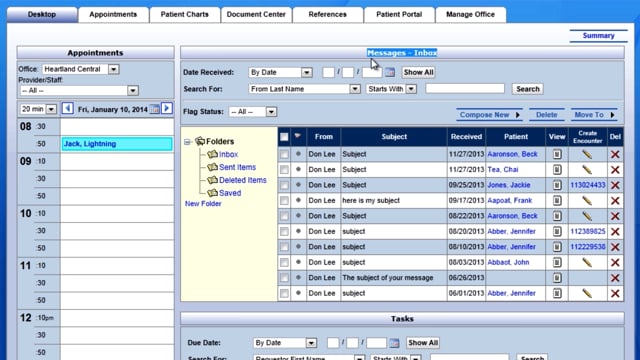
Task: Go to the next appointment day arrow
Action: [x=167, y=109]
